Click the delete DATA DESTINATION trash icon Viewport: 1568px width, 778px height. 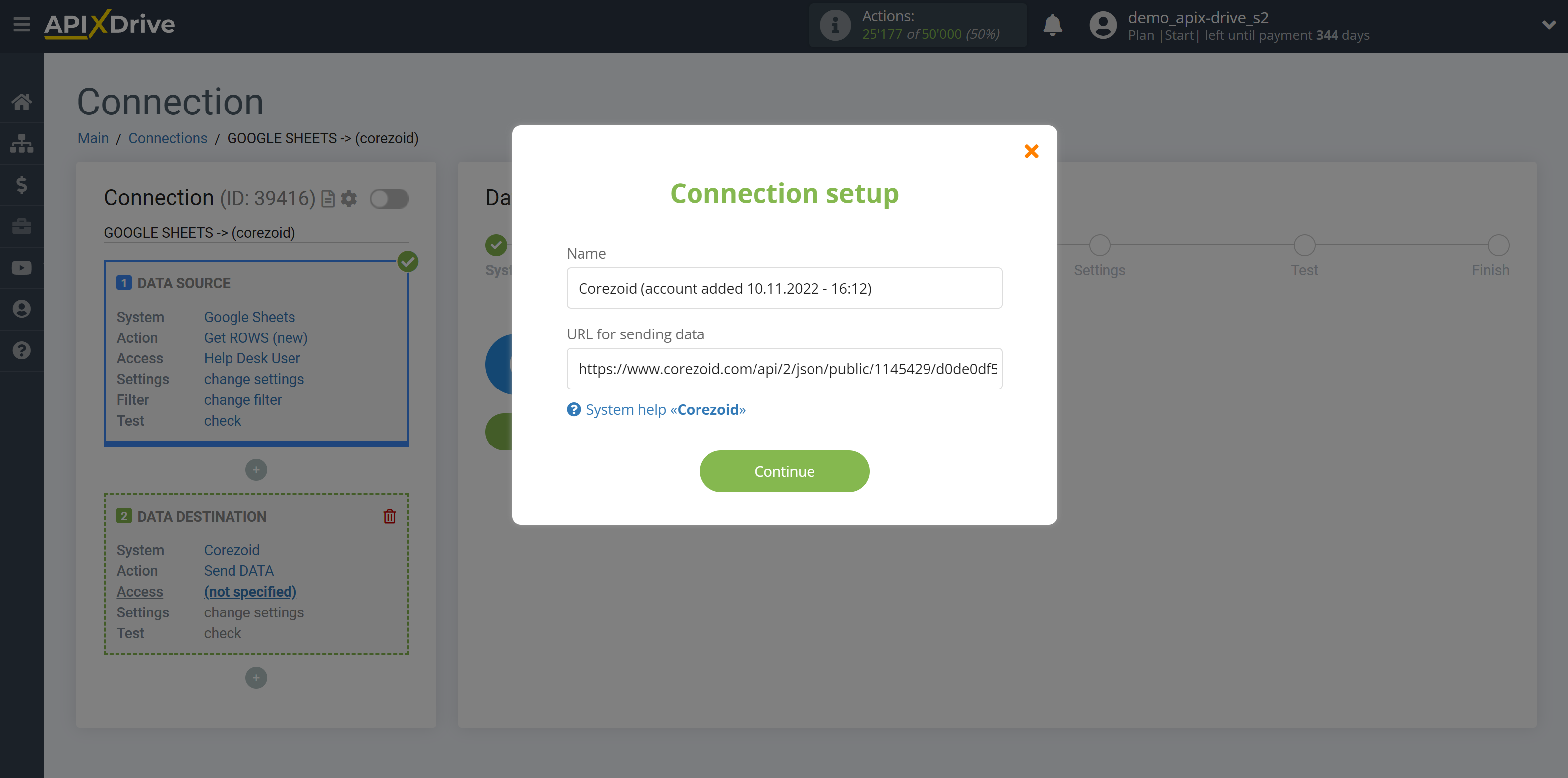click(x=390, y=516)
